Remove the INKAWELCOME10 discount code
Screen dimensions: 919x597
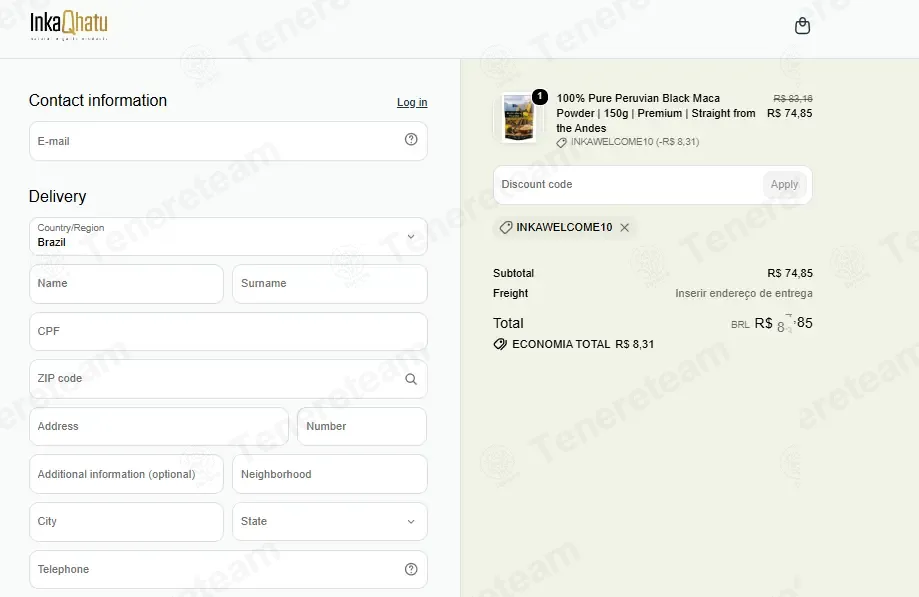click(625, 227)
